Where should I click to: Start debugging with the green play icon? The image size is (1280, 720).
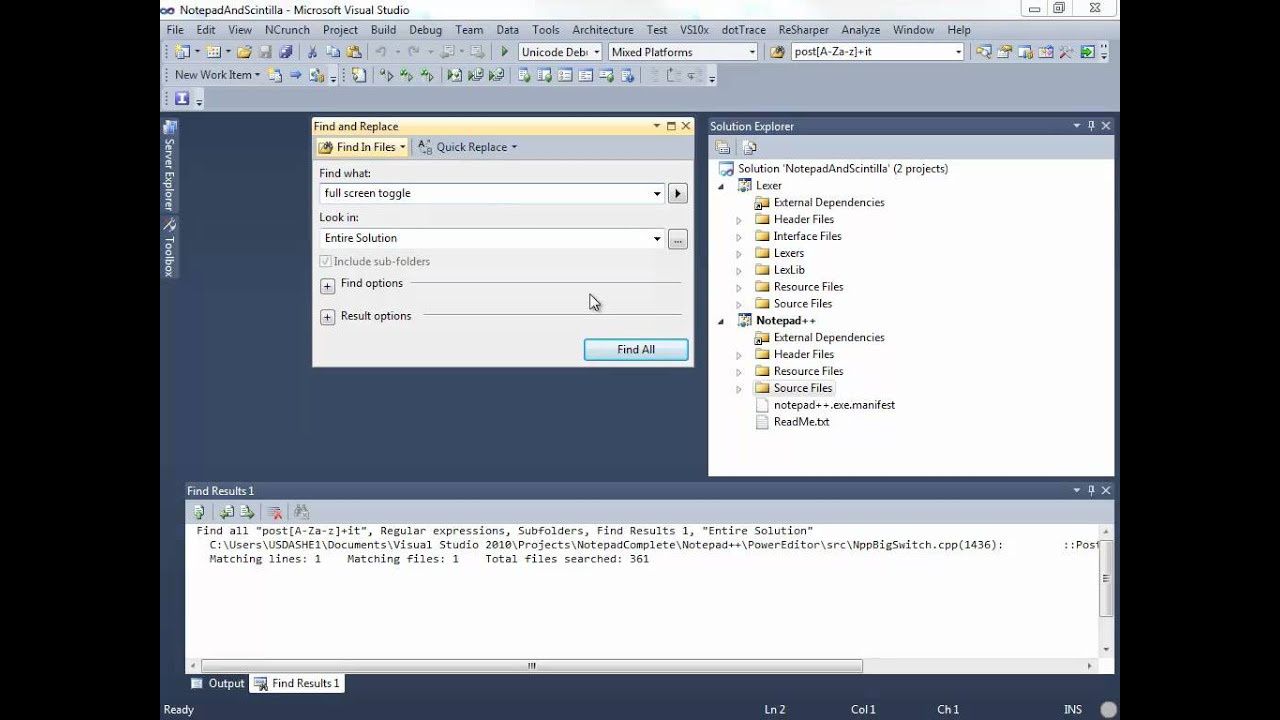click(x=504, y=52)
